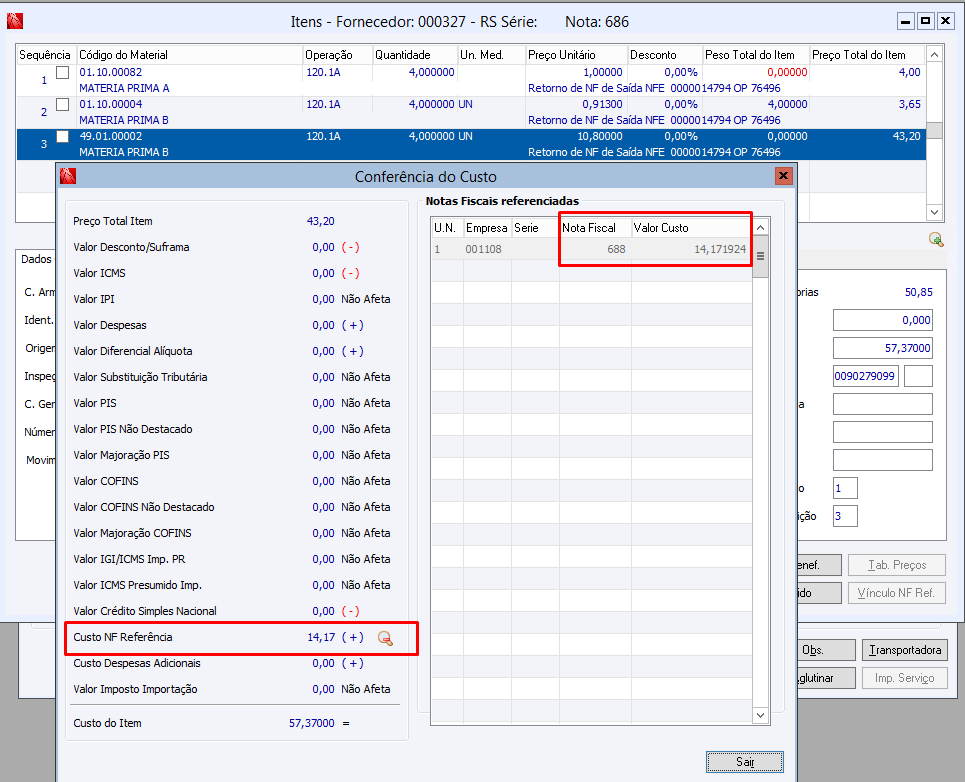965x782 pixels.
Task: Click the Transportadora button
Action: coord(903,650)
